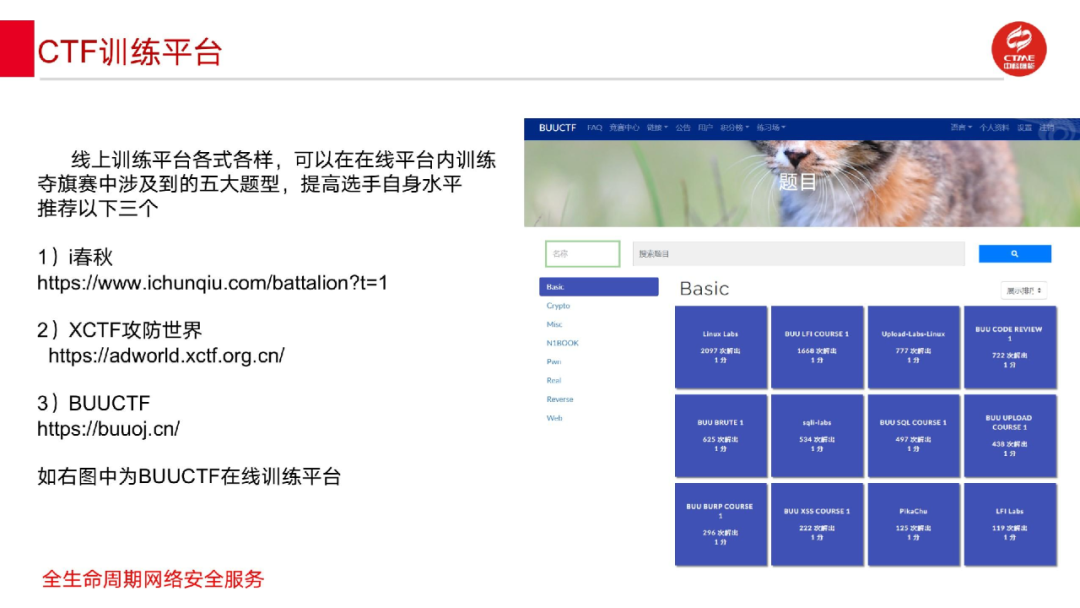
Task: Click the text 3）BUUCTF
Action: (x=94, y=403)
